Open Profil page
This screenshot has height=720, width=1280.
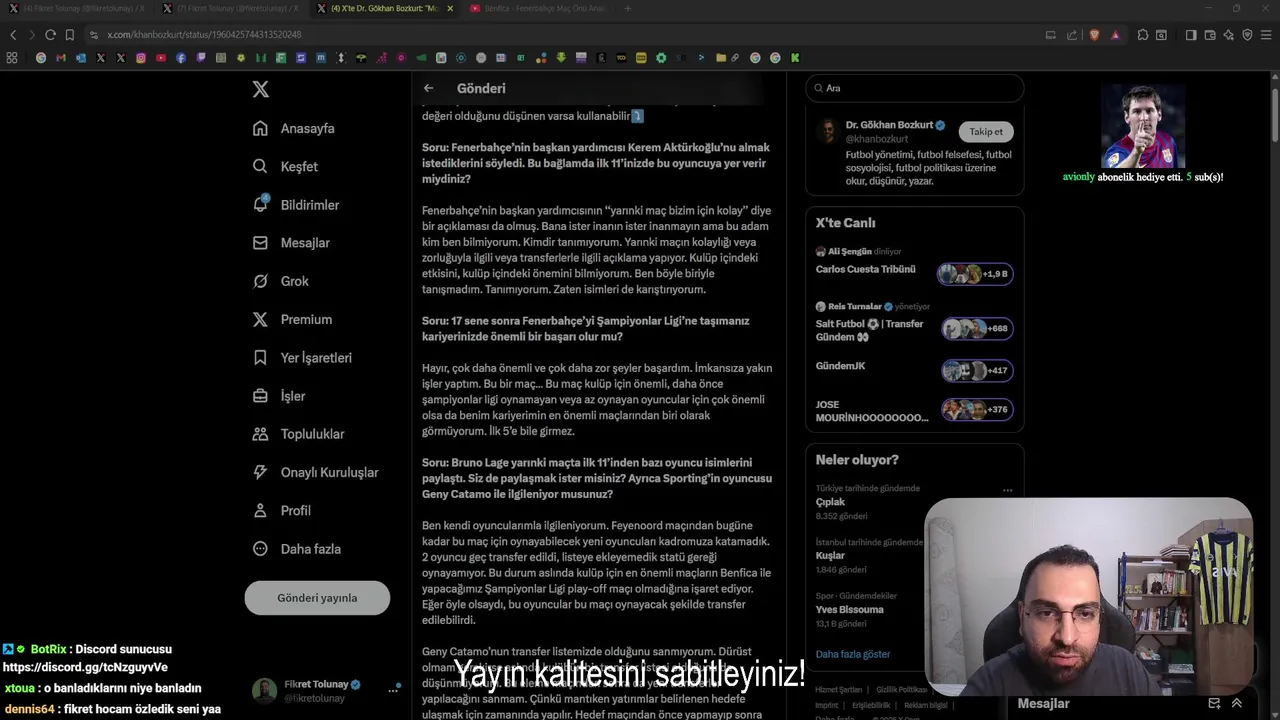point(282,510)
